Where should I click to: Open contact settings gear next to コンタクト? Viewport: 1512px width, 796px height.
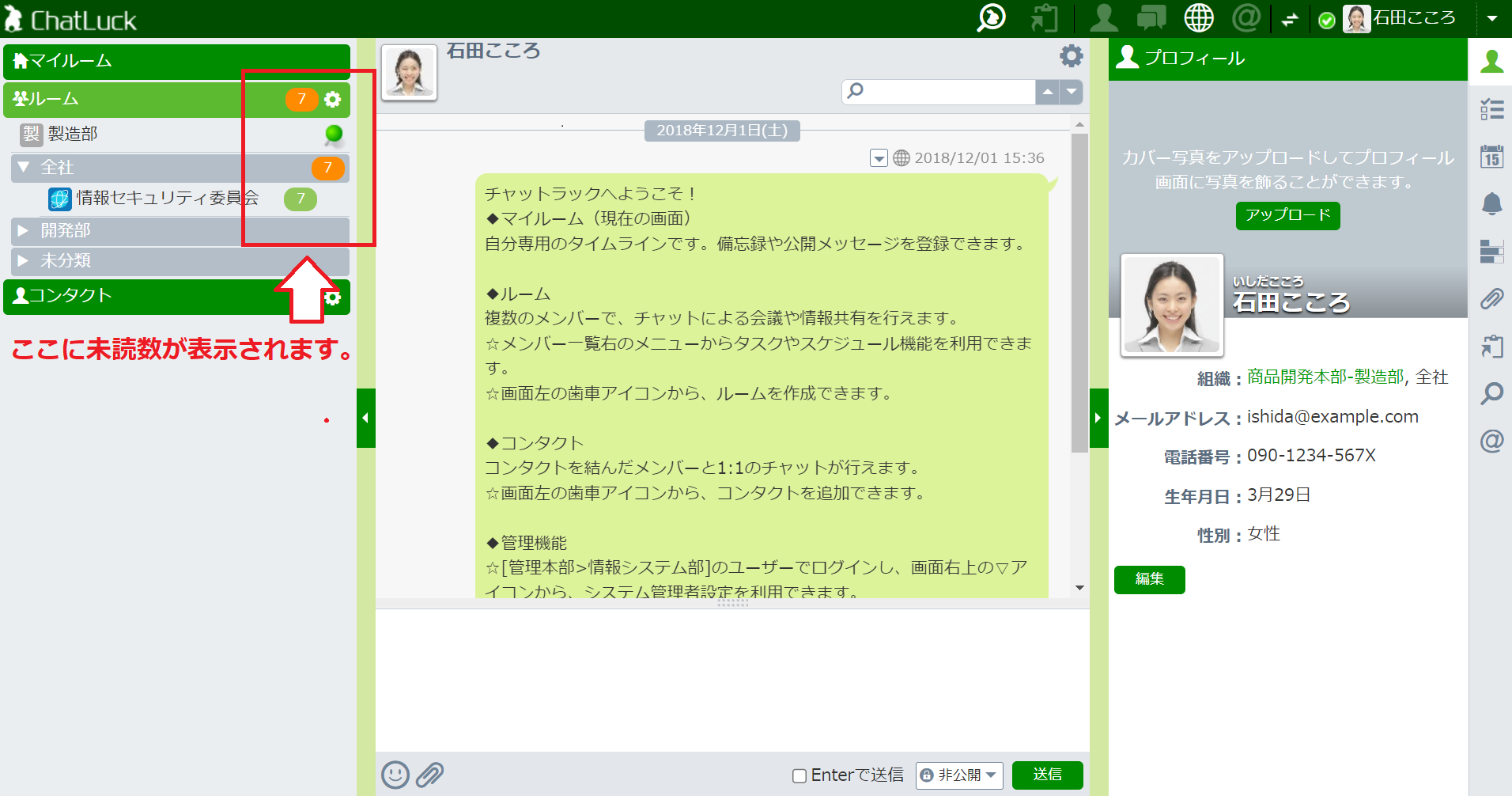333,298
